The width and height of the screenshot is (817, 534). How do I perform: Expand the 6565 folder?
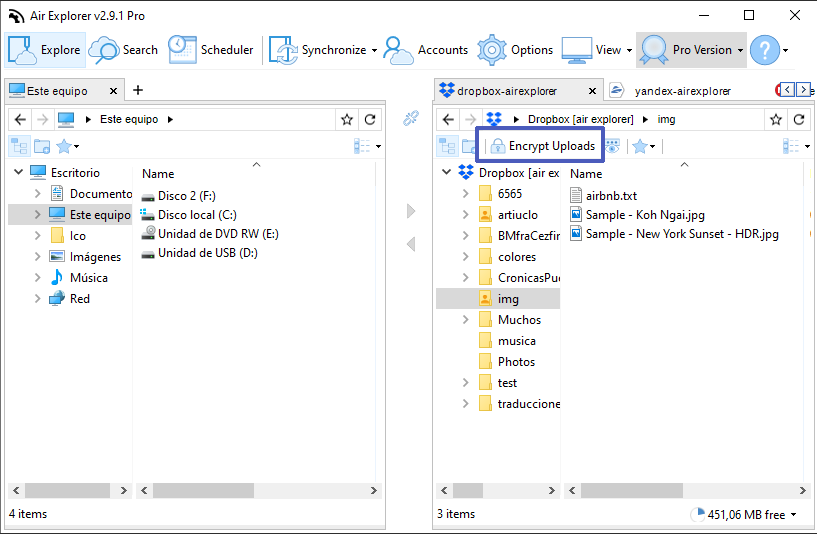(x=465, y=193)
